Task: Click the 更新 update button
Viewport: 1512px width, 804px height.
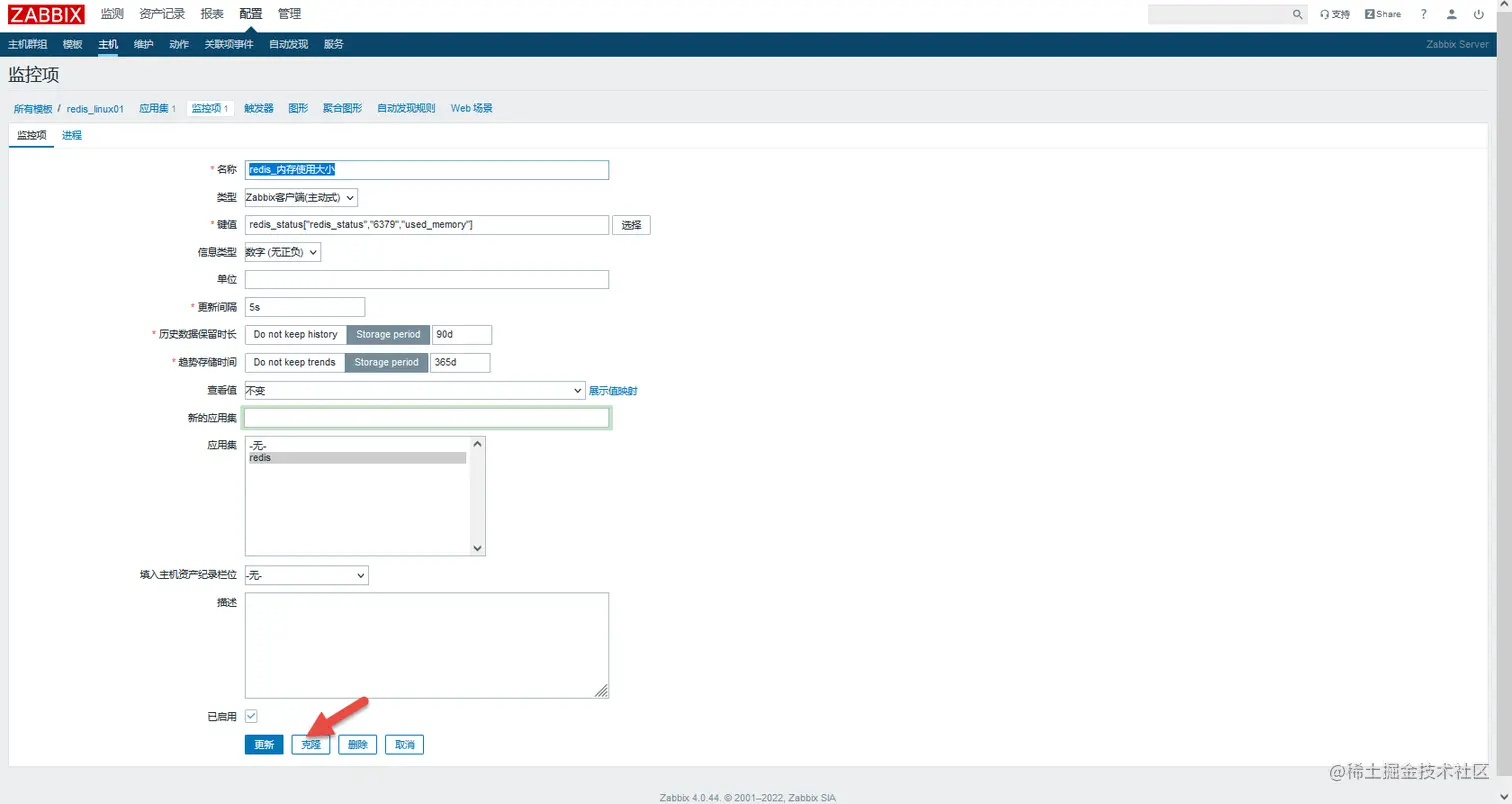Action: (x=264, y=745)
